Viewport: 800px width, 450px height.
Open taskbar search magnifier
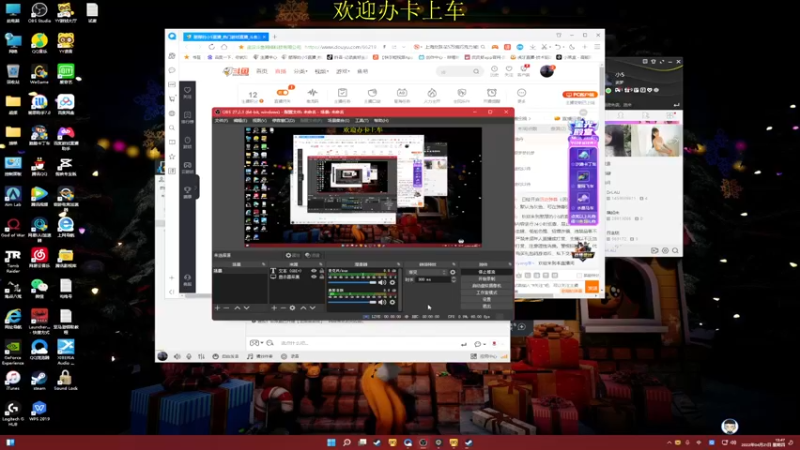pos(346,442)
